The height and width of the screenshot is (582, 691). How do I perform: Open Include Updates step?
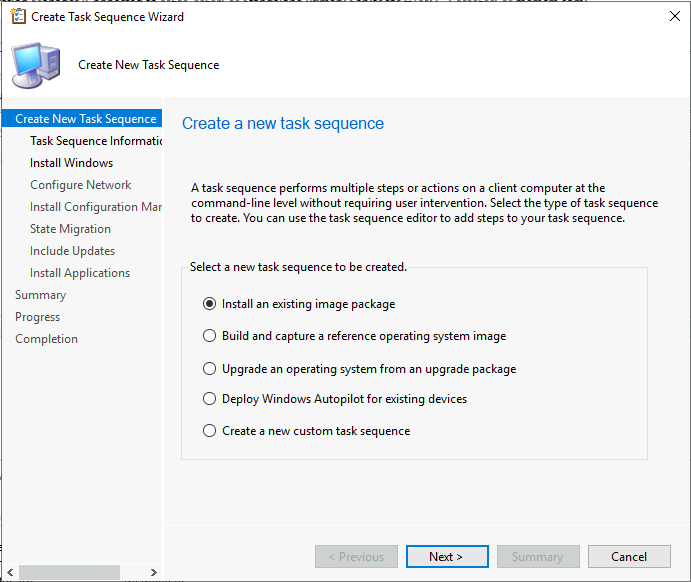point(73,251)
